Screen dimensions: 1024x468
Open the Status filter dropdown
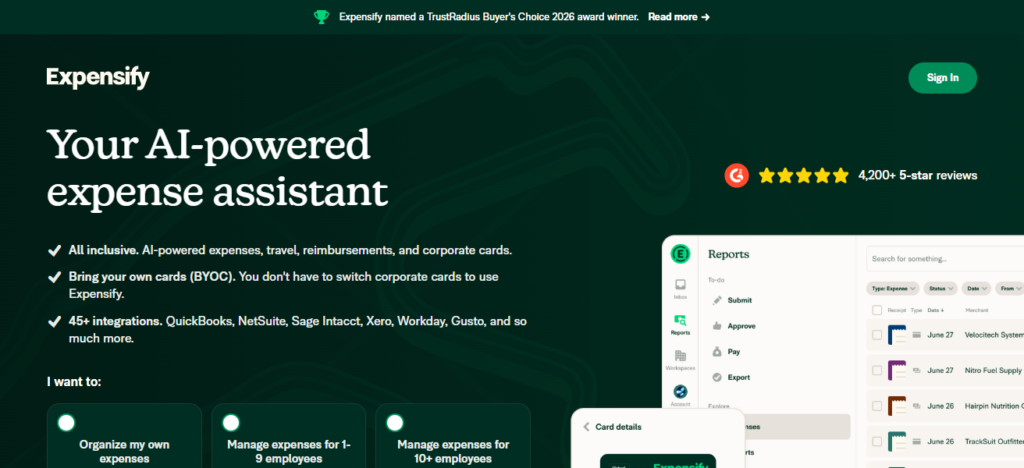(940, 288)
